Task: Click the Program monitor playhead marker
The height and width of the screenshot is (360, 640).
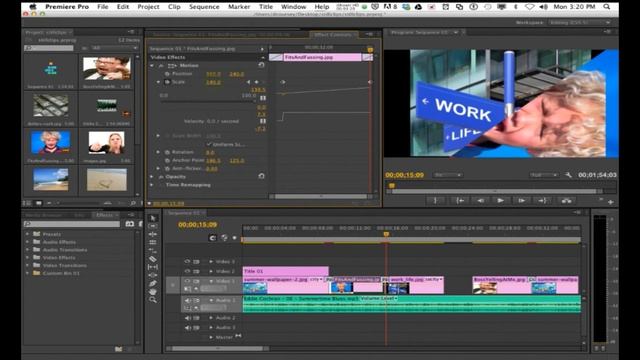Action: pyautogui.click(x=392, y=186)
